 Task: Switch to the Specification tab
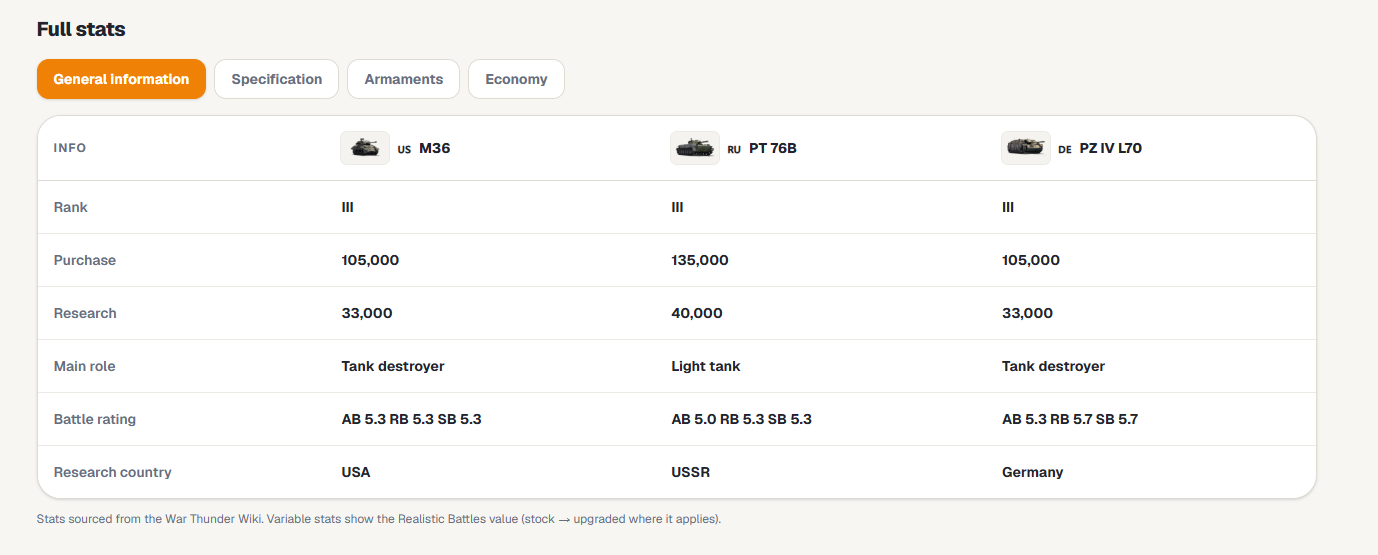[x=277, y=79]
